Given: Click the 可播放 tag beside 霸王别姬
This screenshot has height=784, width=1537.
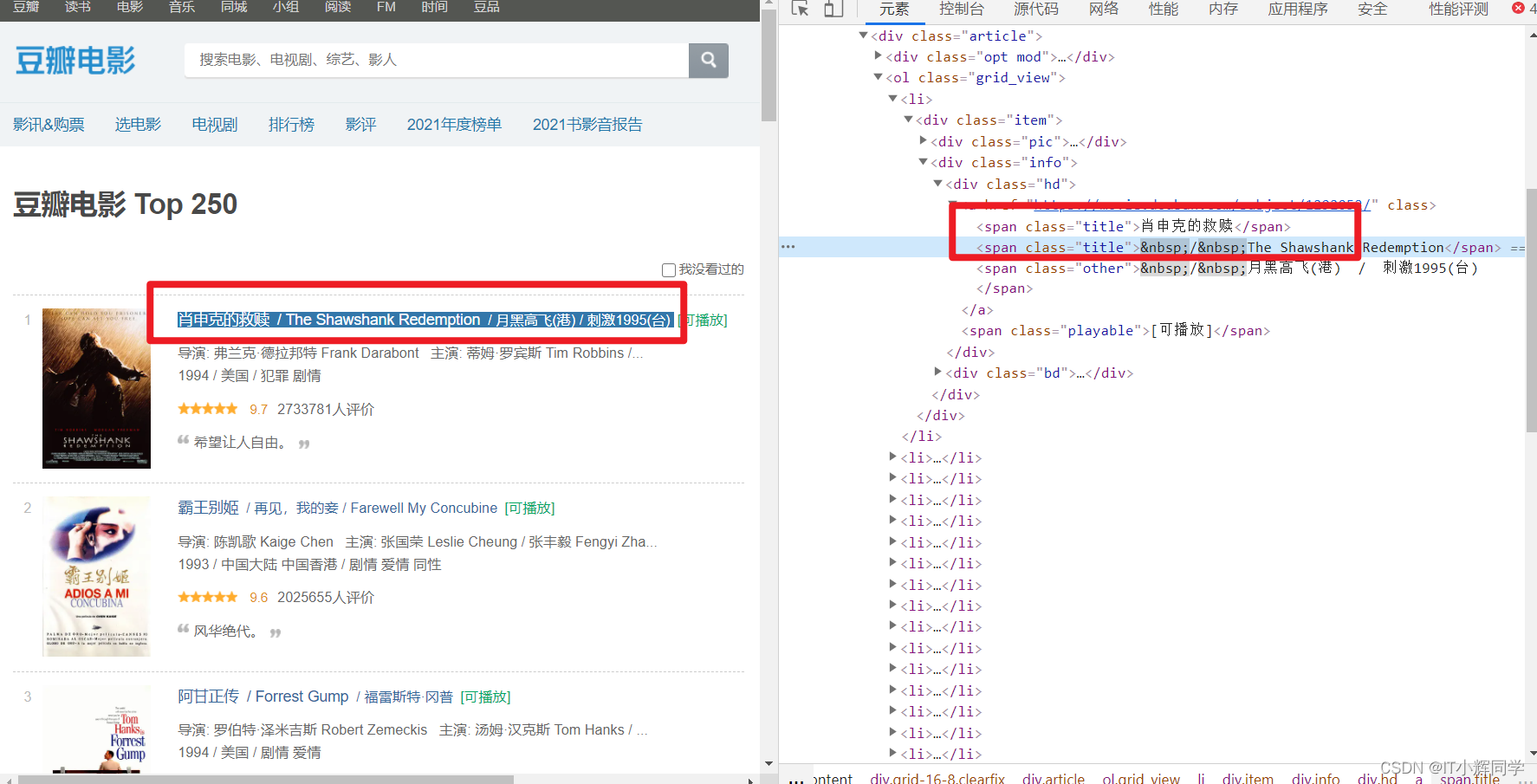Looking at the screenshot, I should [x=529, y=509].
